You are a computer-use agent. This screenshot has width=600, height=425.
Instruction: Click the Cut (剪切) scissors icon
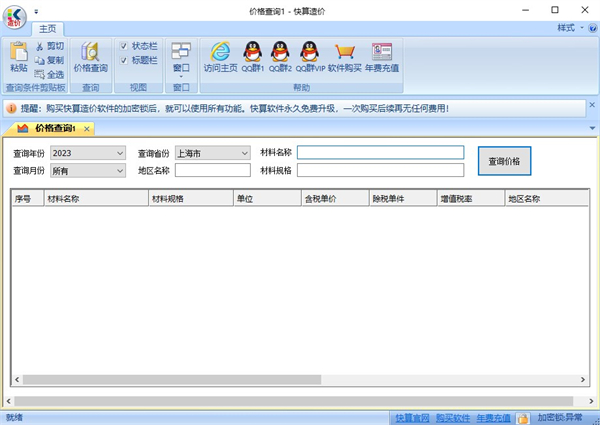[x=40, y=46]
